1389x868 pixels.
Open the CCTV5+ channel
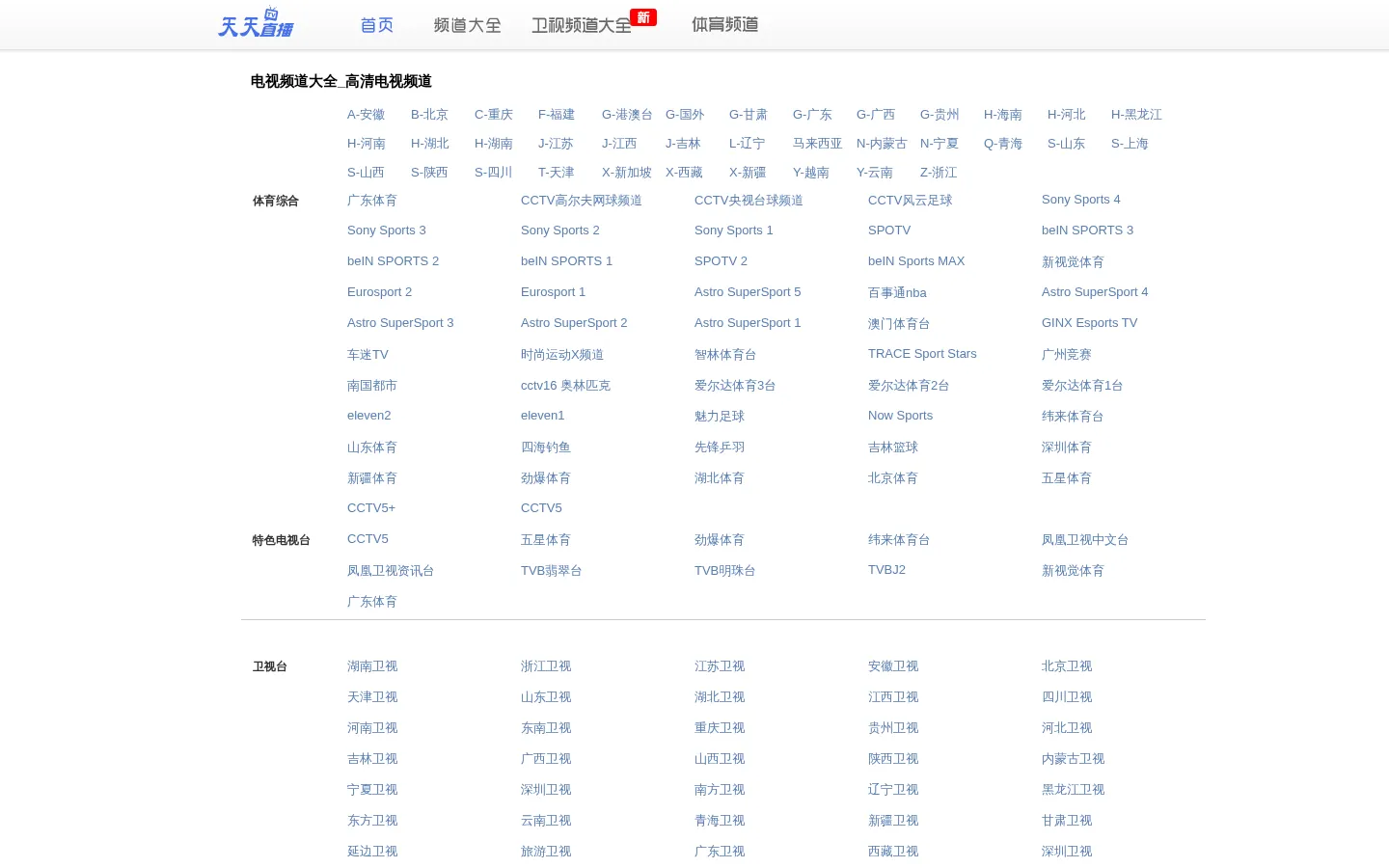pyautogui.click(x=371, y=508)
